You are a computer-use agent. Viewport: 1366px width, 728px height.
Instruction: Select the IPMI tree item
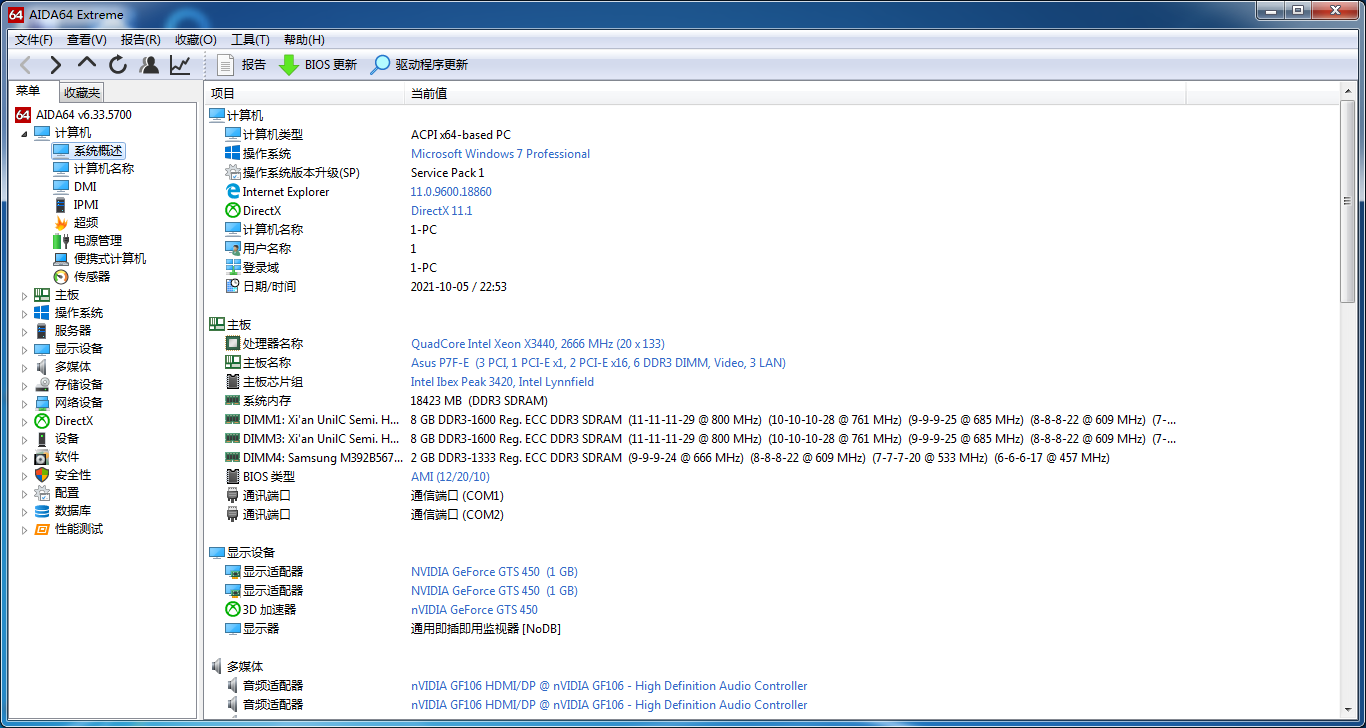coord(86,205)
